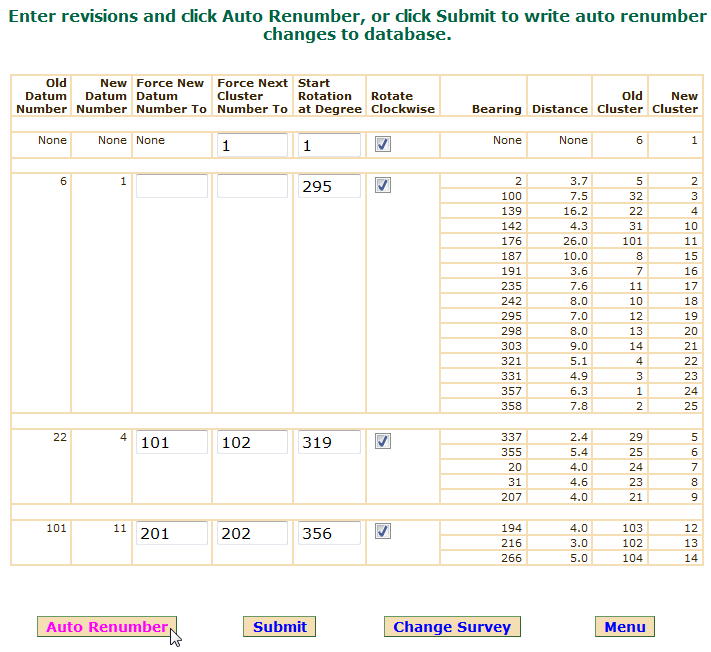711x652 pixels.
Task: Click Start Rotation field in the None row
Action: 329,145
